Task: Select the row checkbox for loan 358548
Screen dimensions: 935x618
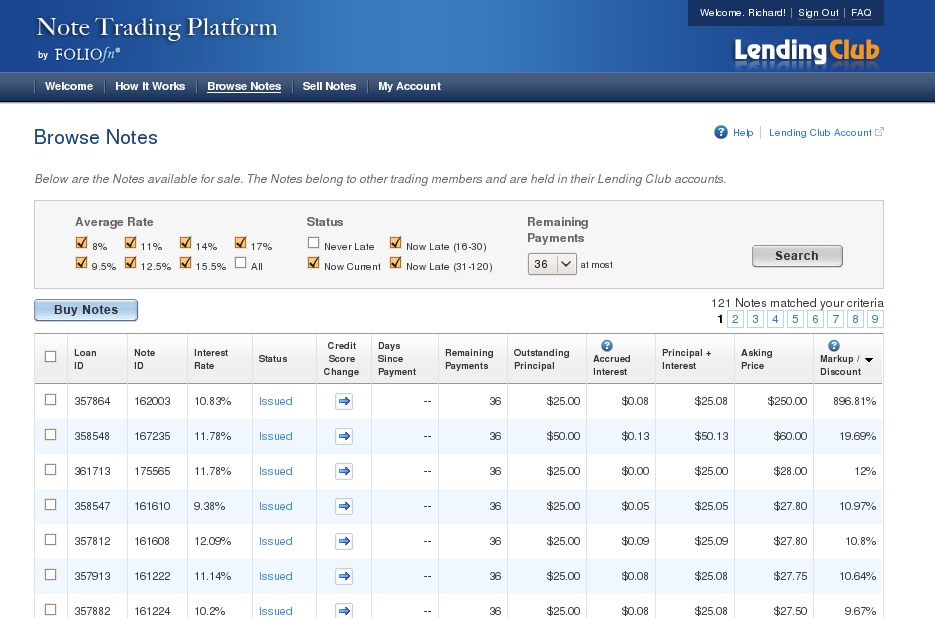Action: click(x=51, y=435)
